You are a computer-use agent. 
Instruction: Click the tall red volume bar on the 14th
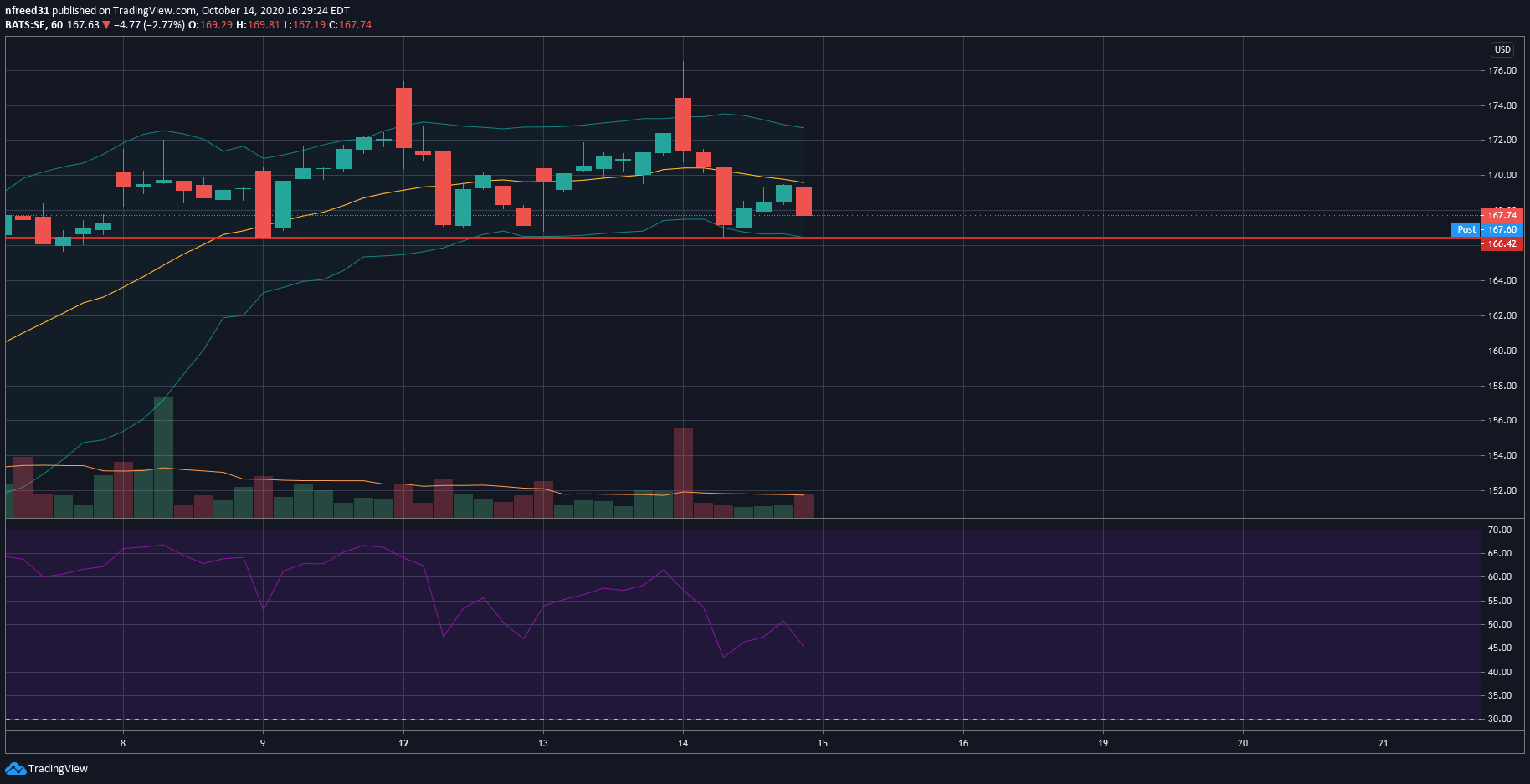[x=683, y=474]
